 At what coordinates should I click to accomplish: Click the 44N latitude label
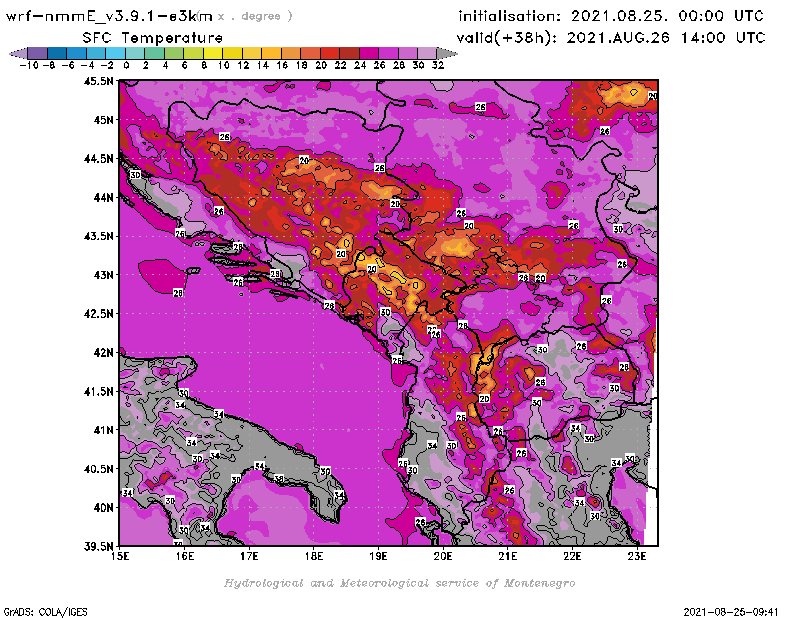tap(103, 197)
